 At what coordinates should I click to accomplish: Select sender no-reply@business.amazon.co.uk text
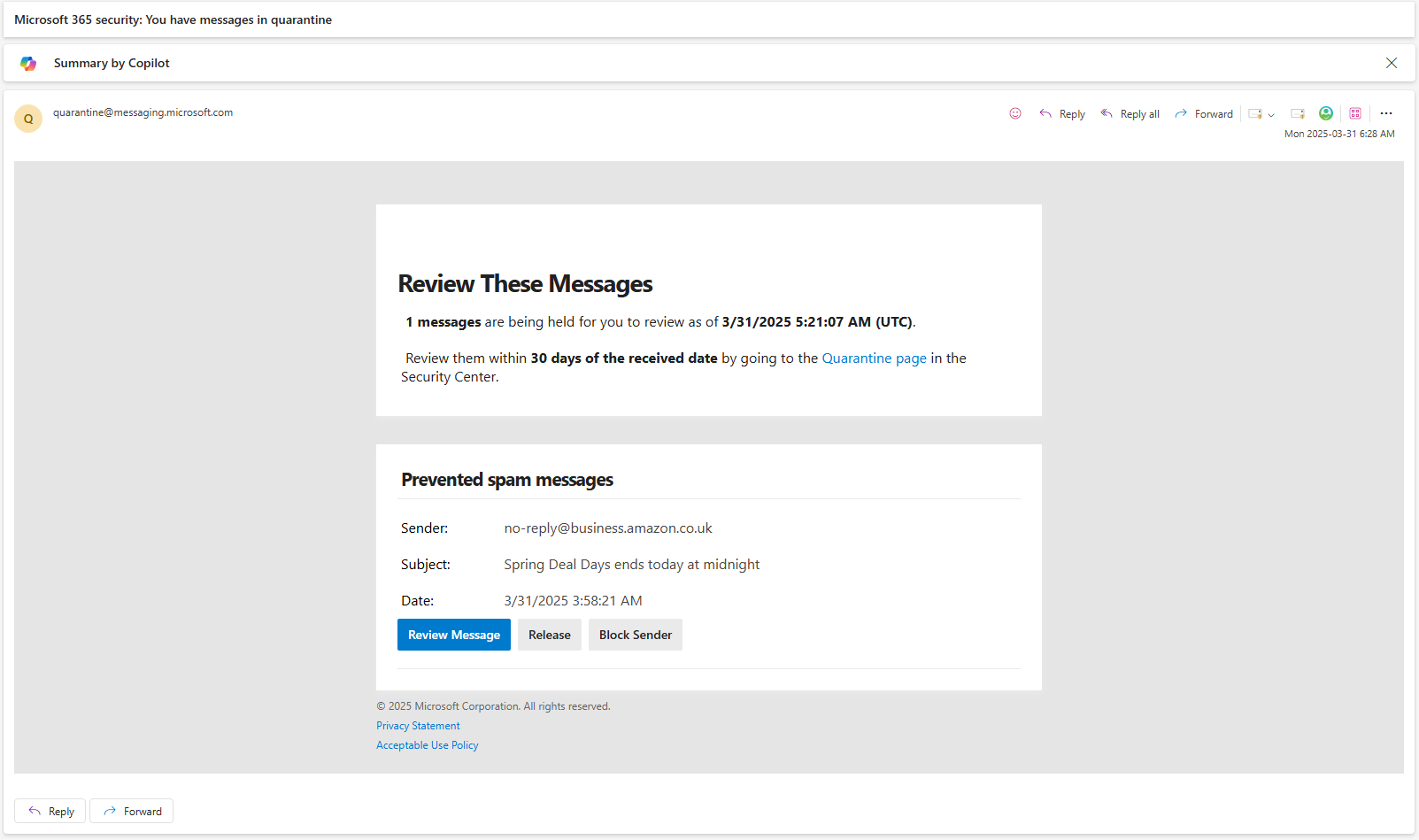(608, 528)
